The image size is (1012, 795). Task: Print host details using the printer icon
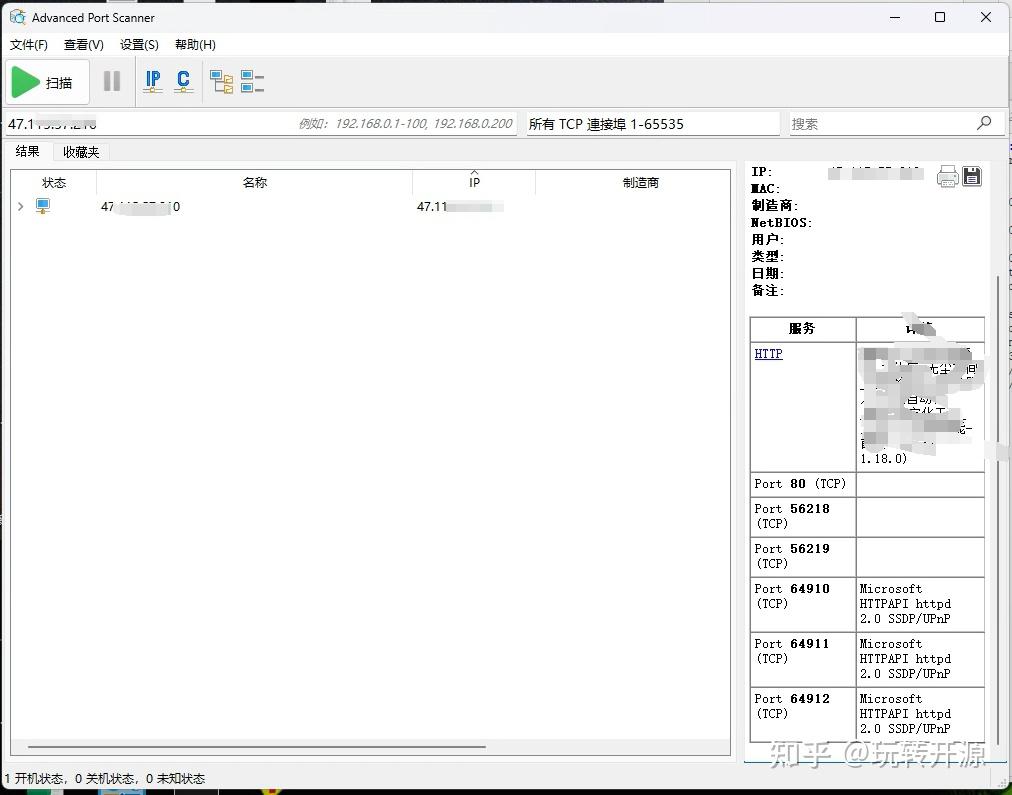click(x=948, y=176)
